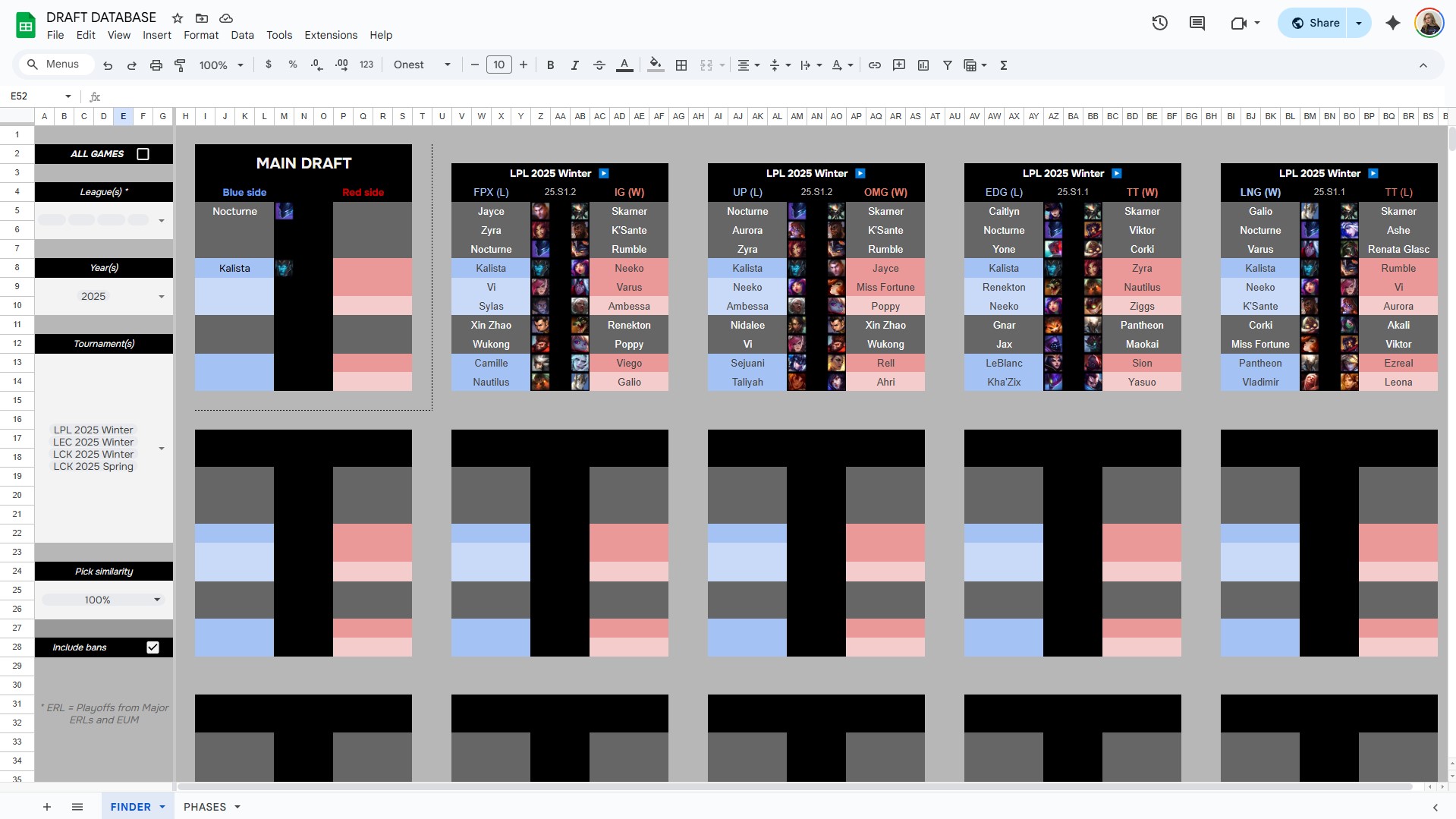Image resolution: width=1456 pixels, height=819 pixels.
Task: Open zoom level dropdown
Action: [x=221, y=65]
